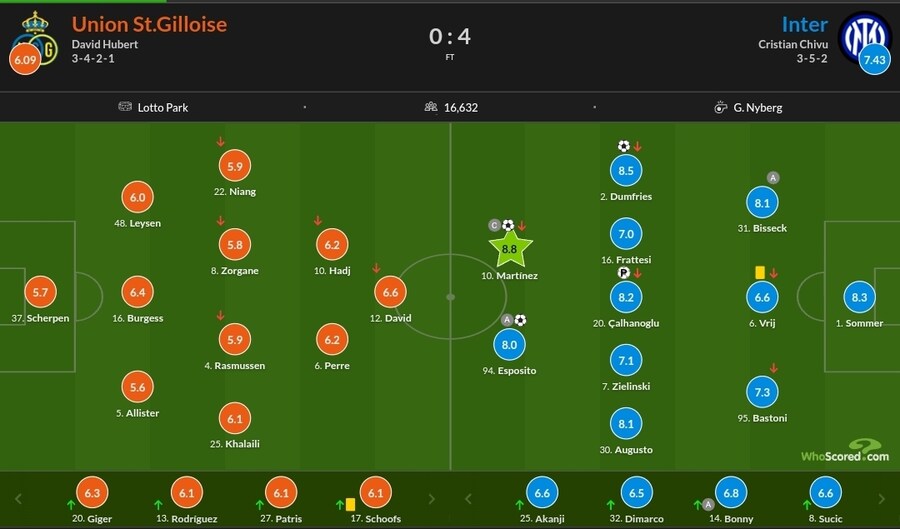The image size is (900, 529).
Task: Select Sommer's 8.3 rating circle
Action: (x=860, y=298)
